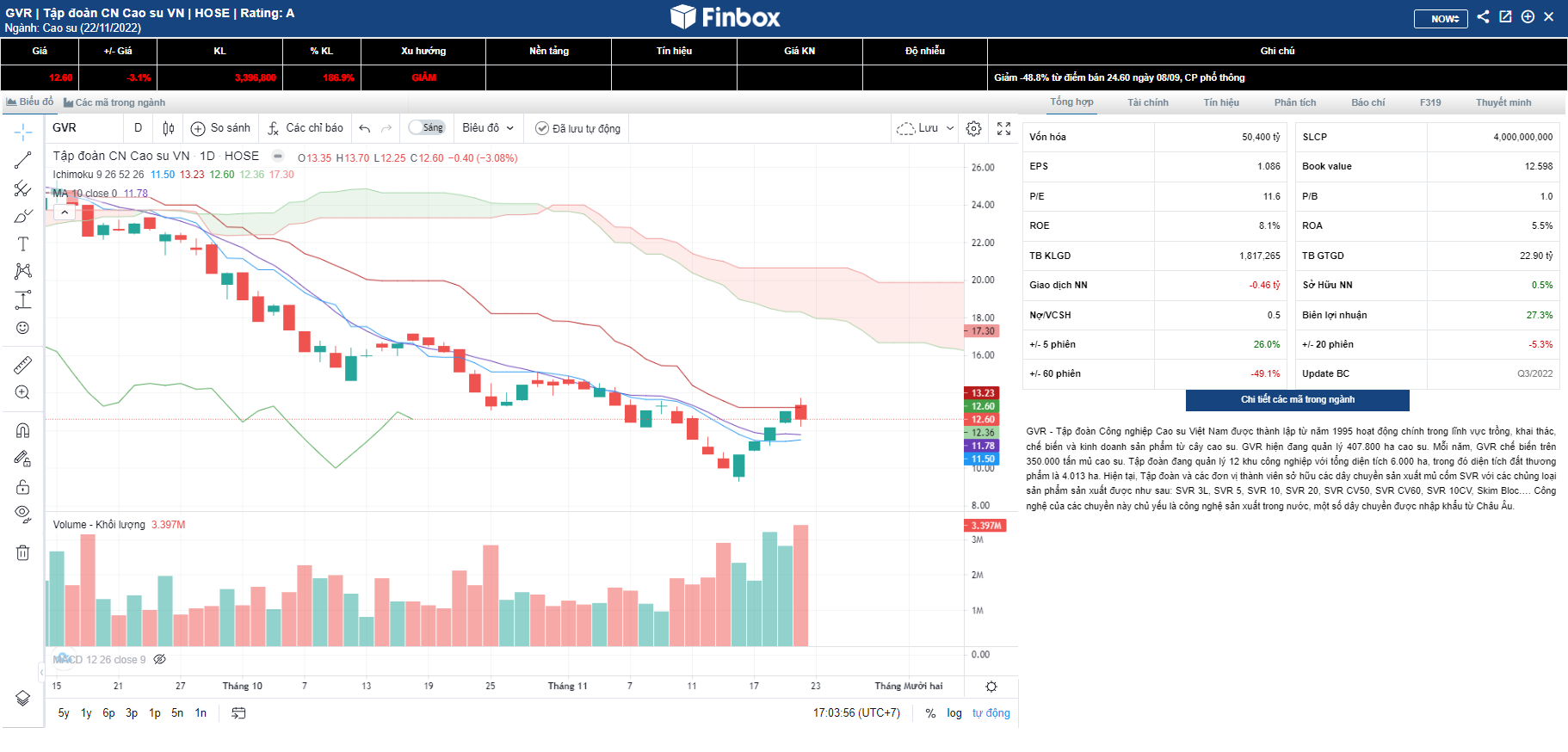Click the add plus-circle icon in header
This screenshot has height=752, width=1568.
[x=1528, y=16]
